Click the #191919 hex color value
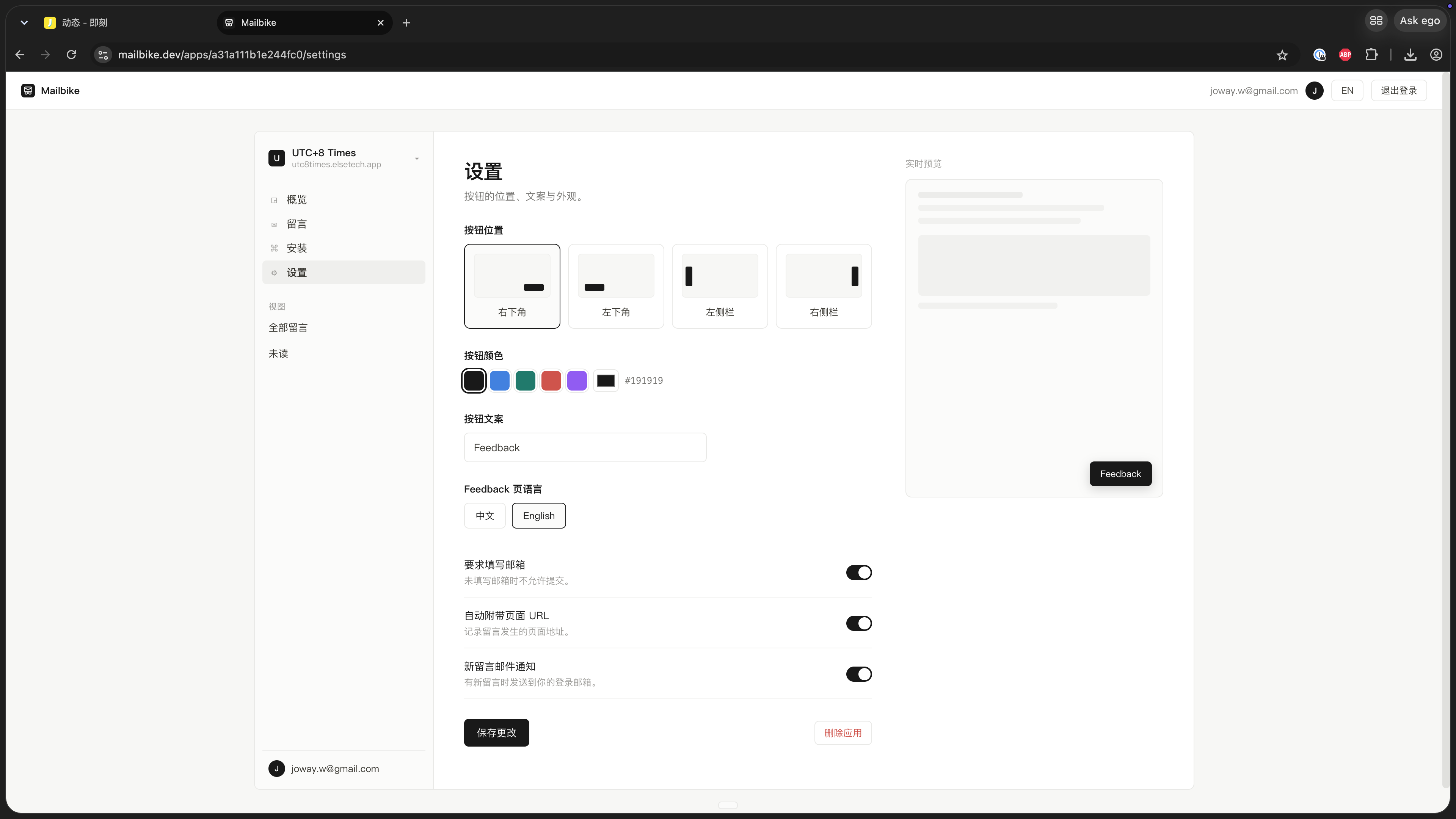 tap(644, 380)
